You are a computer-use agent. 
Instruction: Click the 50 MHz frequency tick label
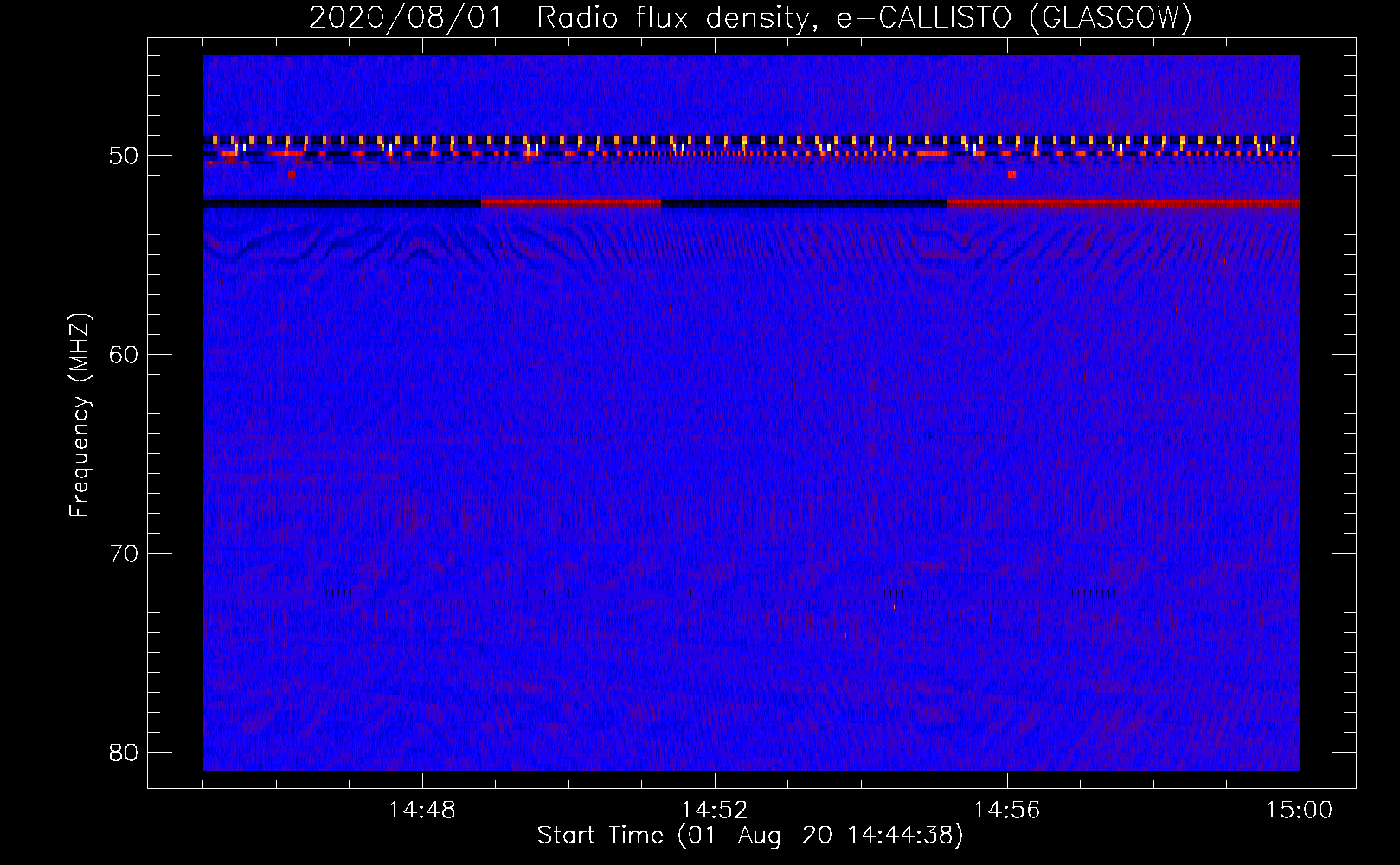tap(125, 157)
